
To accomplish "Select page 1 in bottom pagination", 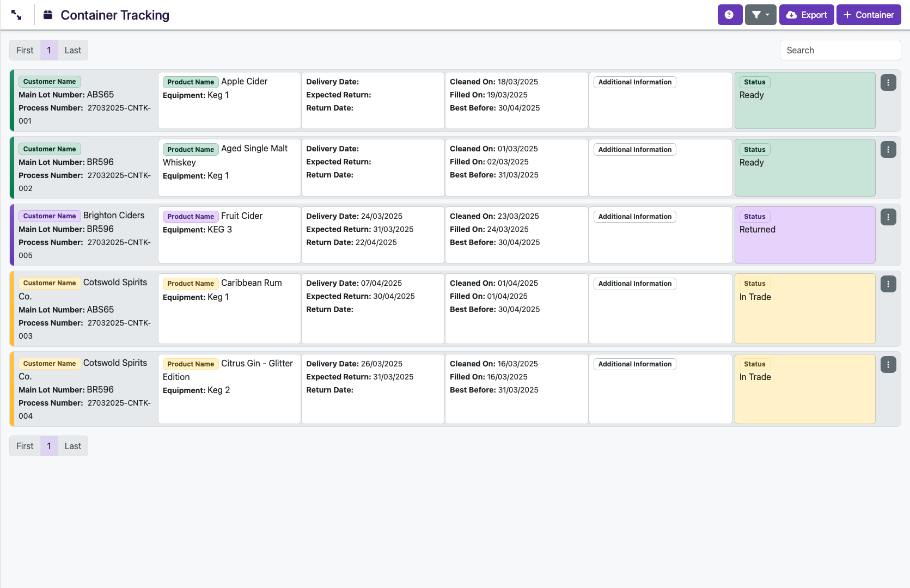I will click(49, 446).
